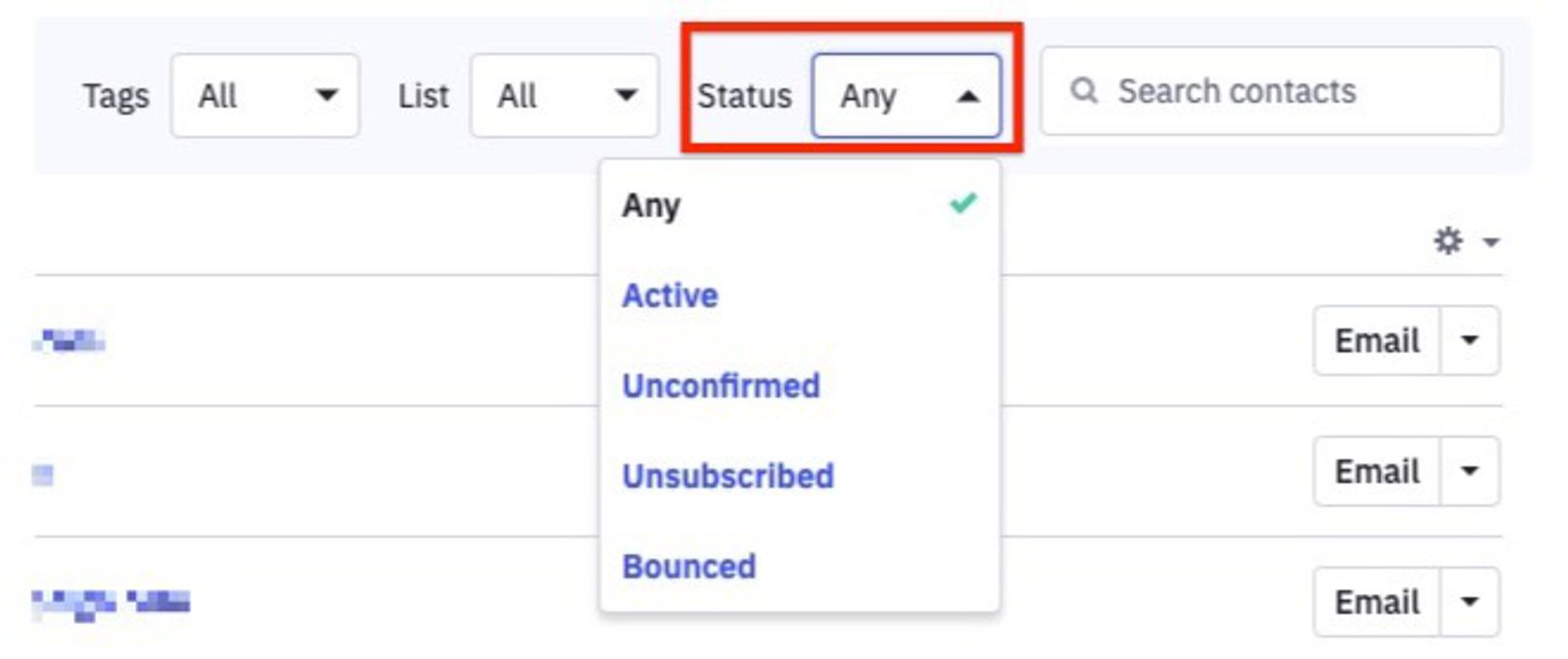This screenshot has width=1568, height=659.
Task: Click the upward arrow in the Status selector
Action: click(966, 95)
